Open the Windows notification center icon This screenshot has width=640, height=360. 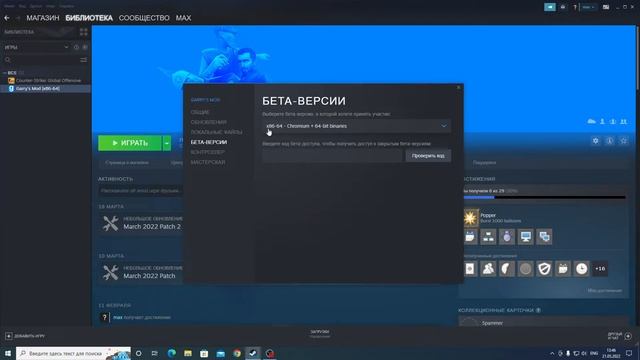[x=629, y=353]
